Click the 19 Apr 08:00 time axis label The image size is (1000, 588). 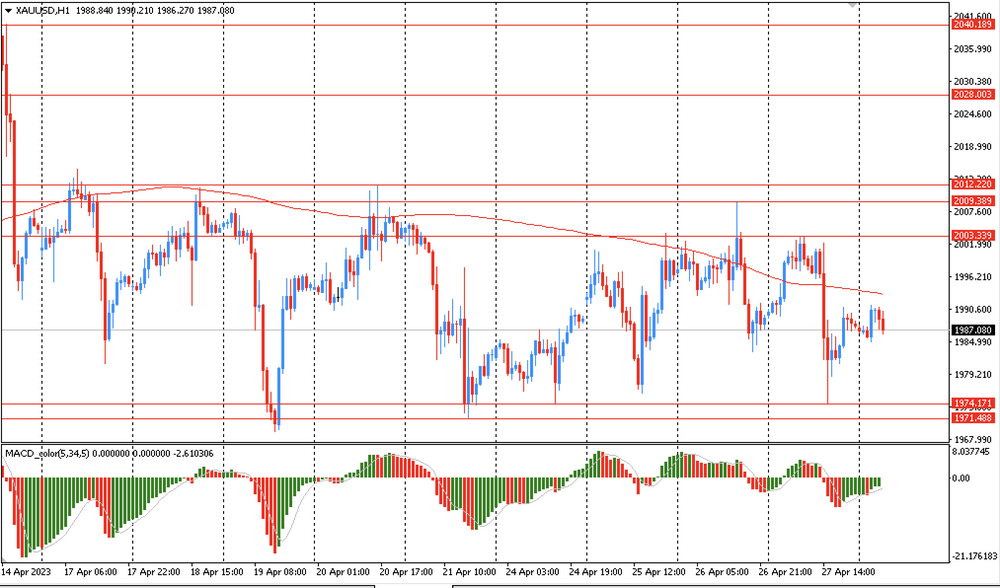279,571
